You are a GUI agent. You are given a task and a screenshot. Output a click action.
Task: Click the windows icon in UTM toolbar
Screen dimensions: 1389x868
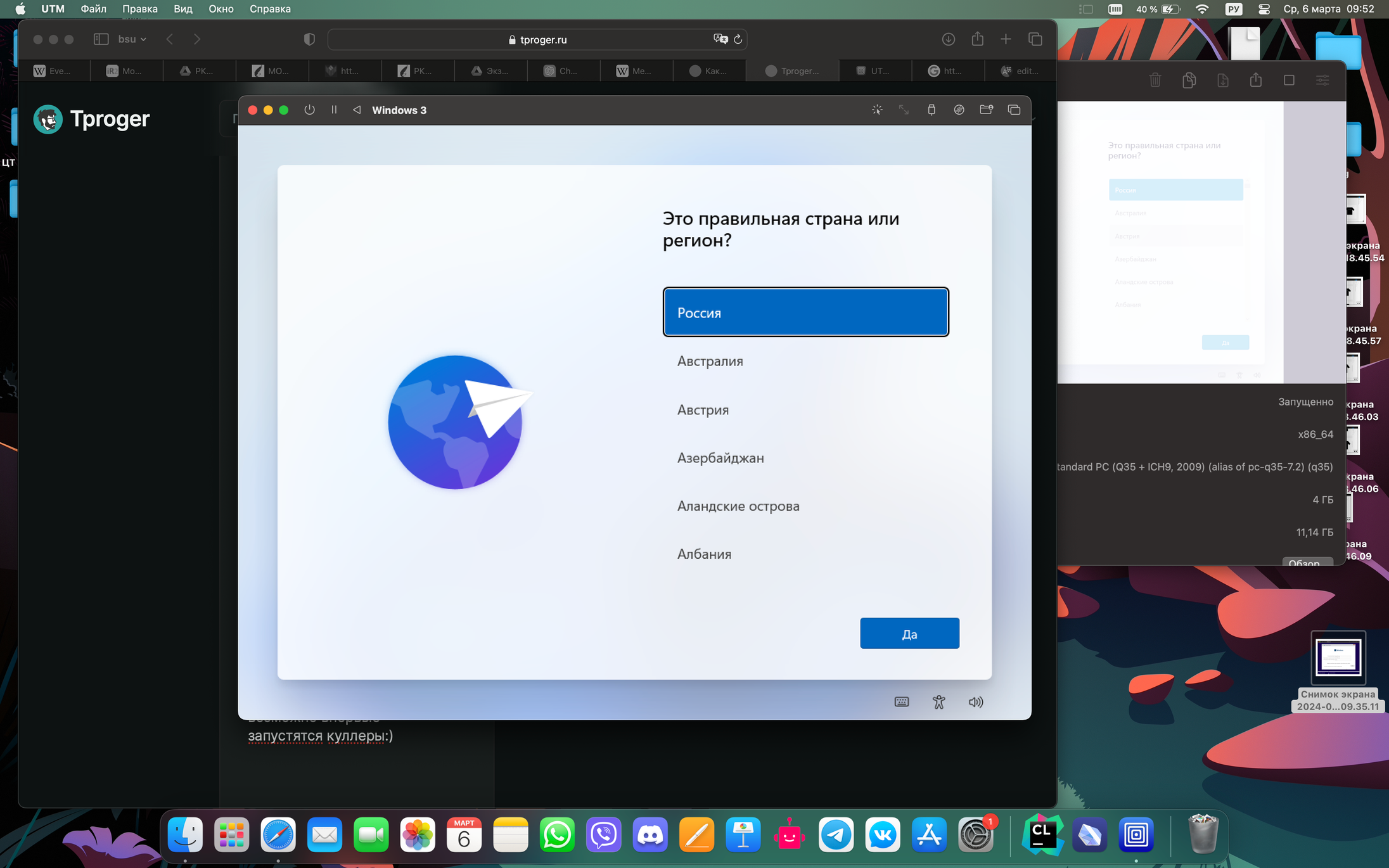pyautogui.click(x=1014, y=110)
